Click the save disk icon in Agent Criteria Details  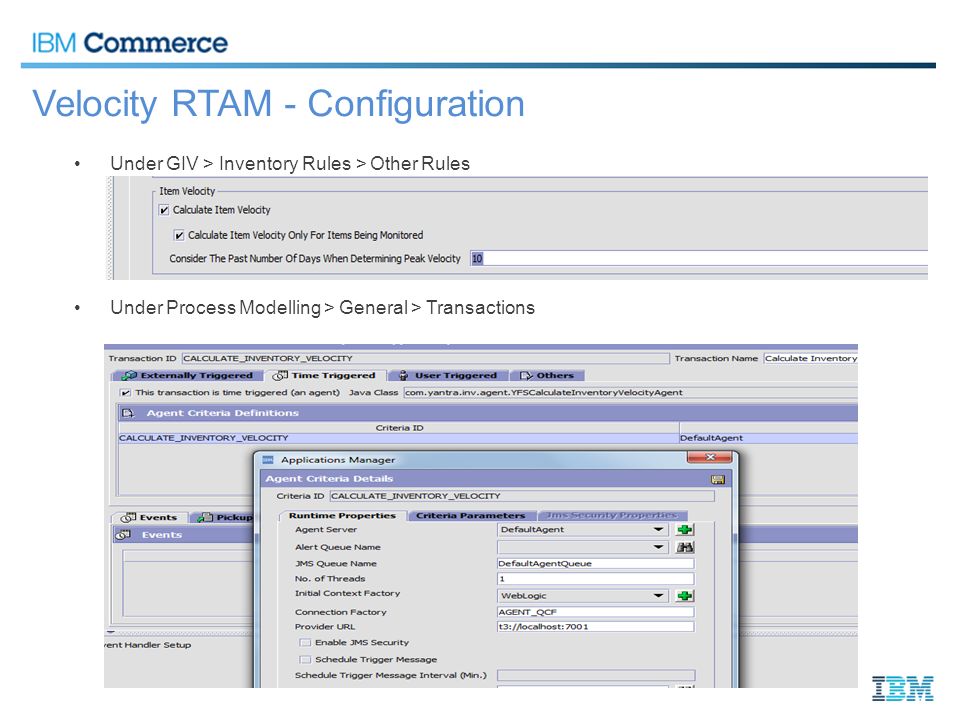pos(718,479)
